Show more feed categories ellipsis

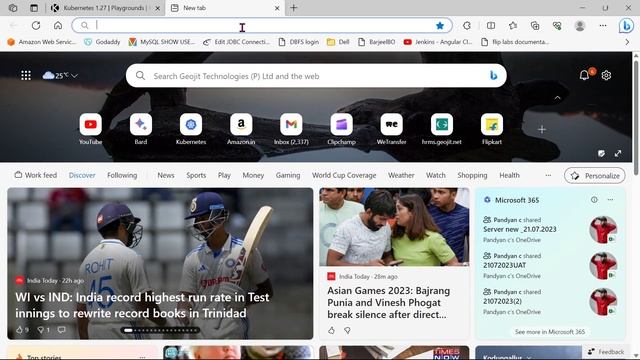(x=548, y=175)
